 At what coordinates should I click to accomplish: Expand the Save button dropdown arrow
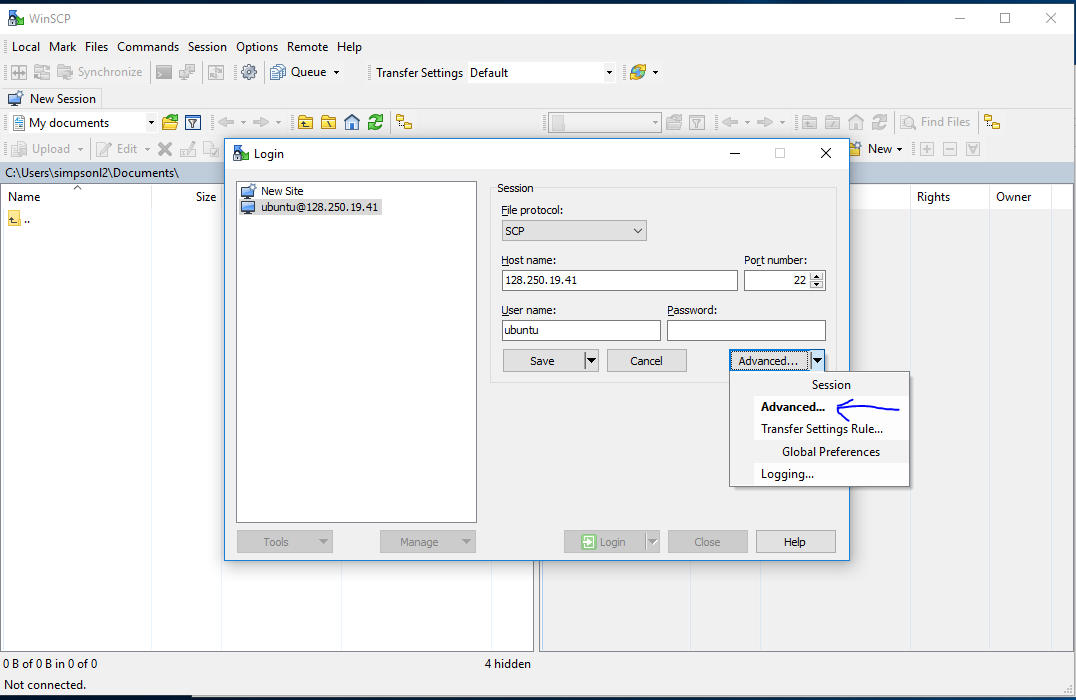591,361
